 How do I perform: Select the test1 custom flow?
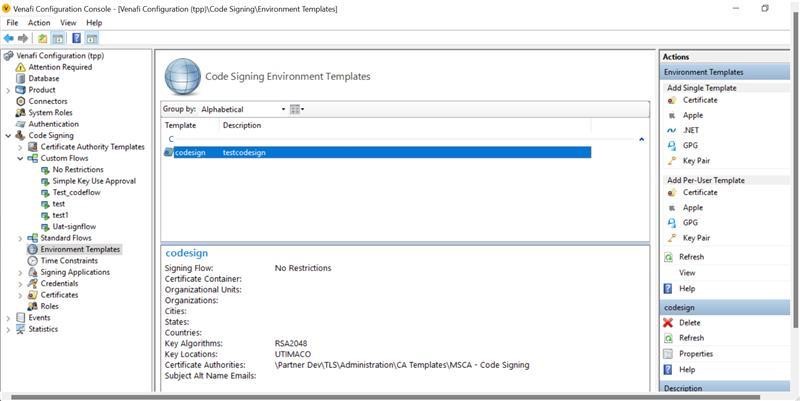60,215
